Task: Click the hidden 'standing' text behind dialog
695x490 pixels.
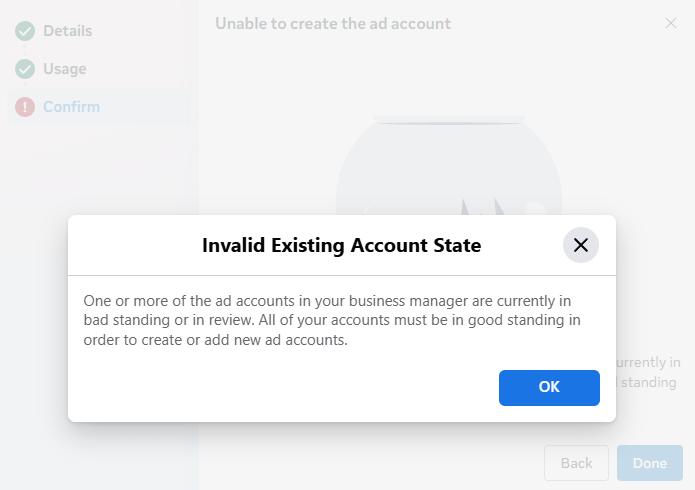Action: 648,382
